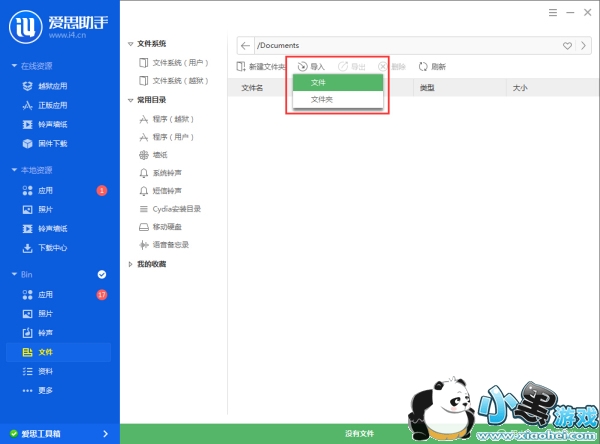Open the hamburger menu at top right
The height and width of the screenshot is (444, 600).
[x=553, y=13]
